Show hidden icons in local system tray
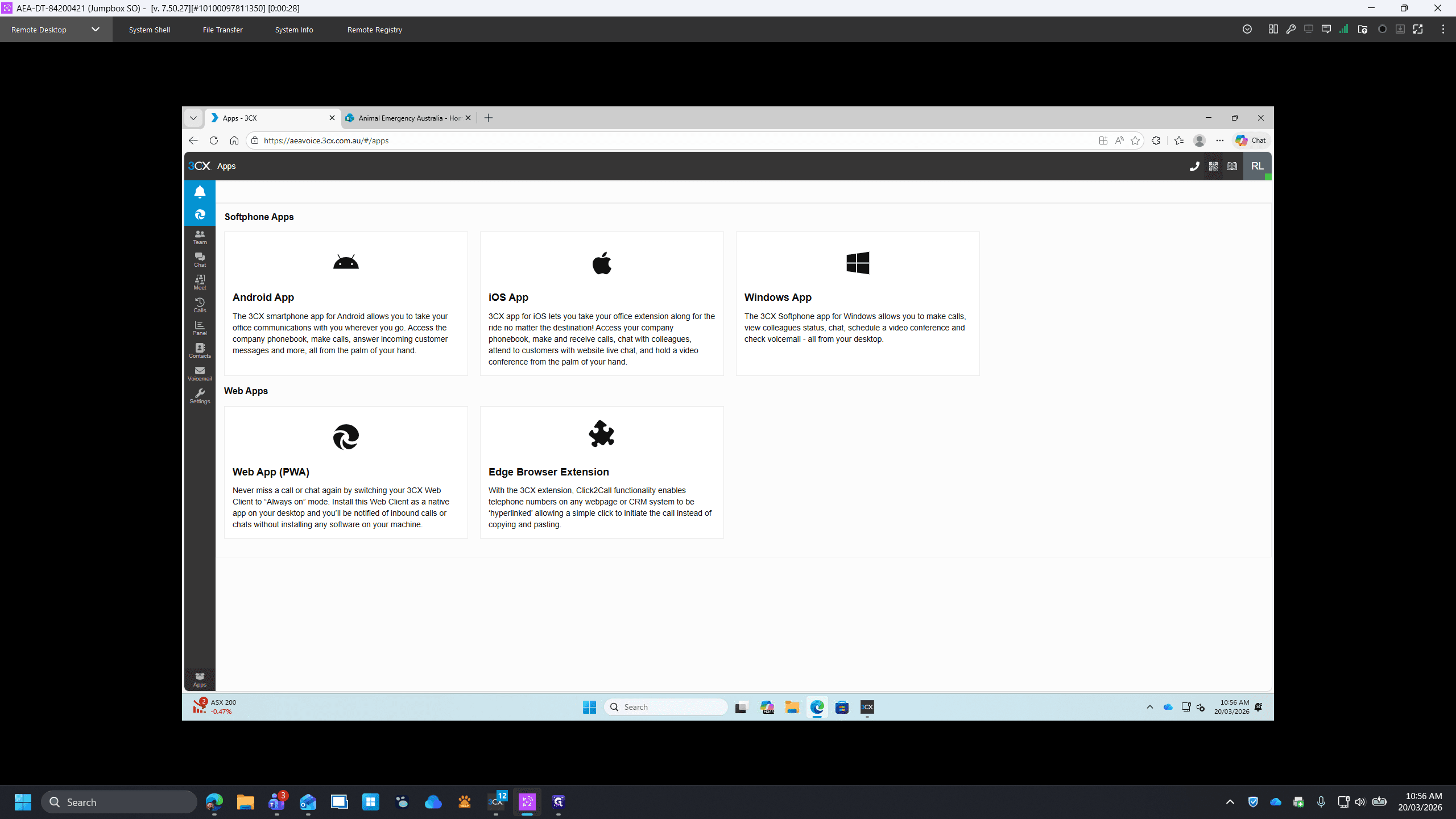1456x819 pixels. click(x=1230, y=802)
